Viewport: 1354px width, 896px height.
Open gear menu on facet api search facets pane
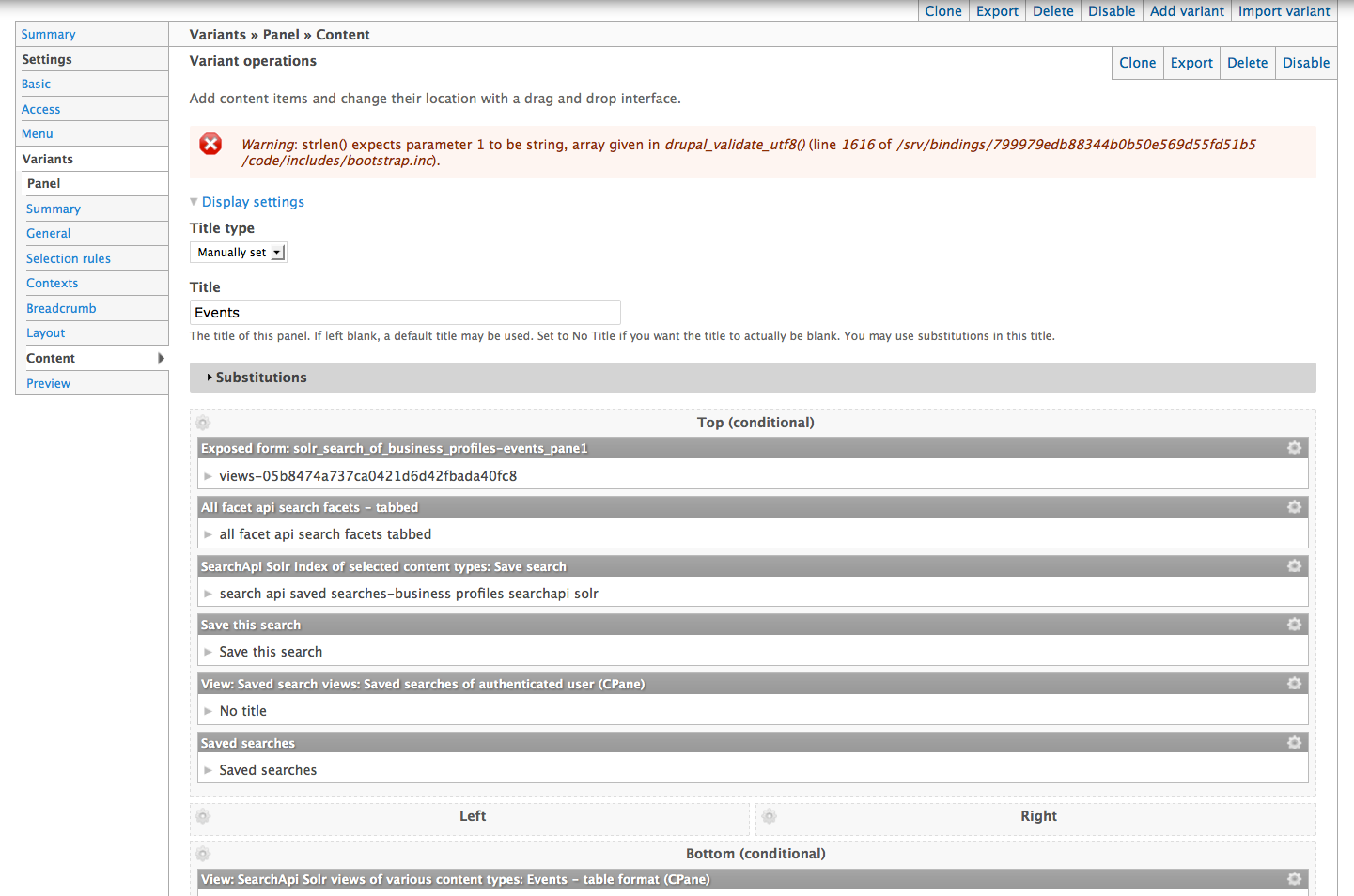coord(1294,506)
